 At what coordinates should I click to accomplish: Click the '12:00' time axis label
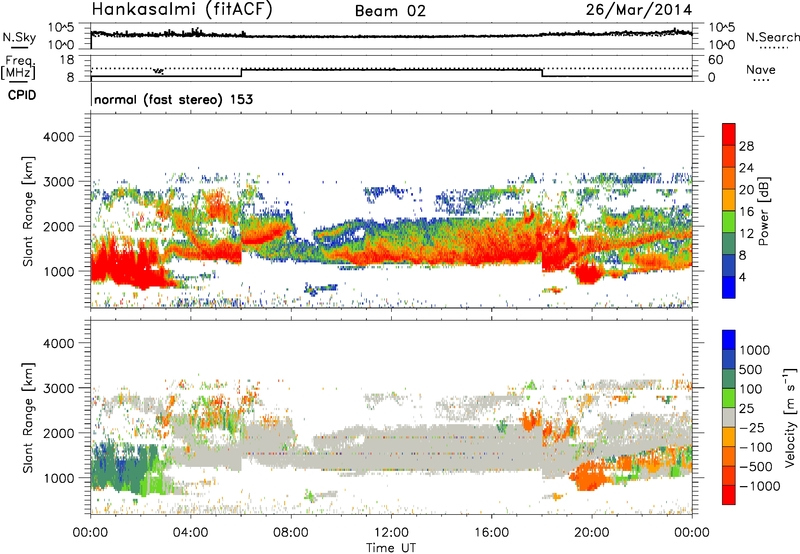[391, 533]
